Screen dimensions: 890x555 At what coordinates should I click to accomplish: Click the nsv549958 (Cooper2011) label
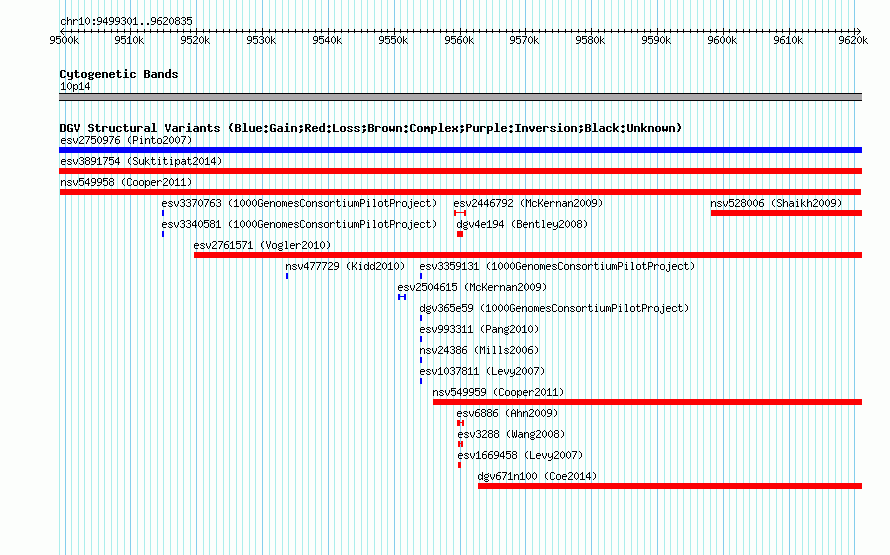[x=126, y=182]
